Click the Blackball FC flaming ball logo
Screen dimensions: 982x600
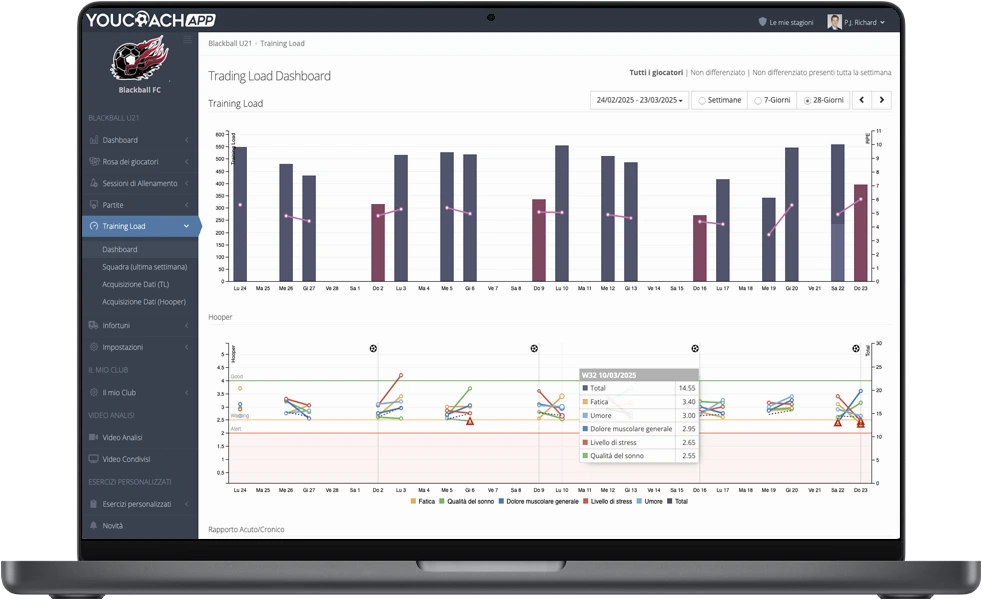point(140,60)
